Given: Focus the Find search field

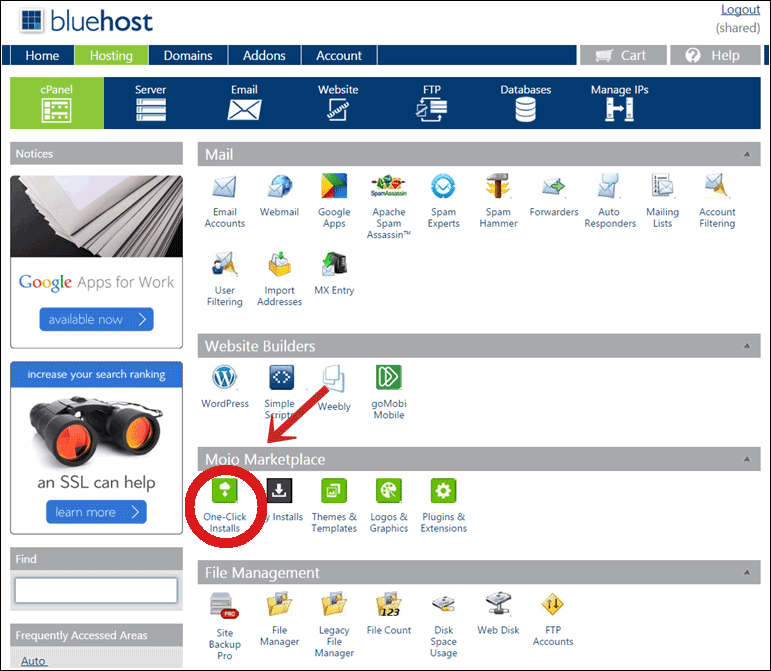Looking at the screenshot, I should [96, 590].
